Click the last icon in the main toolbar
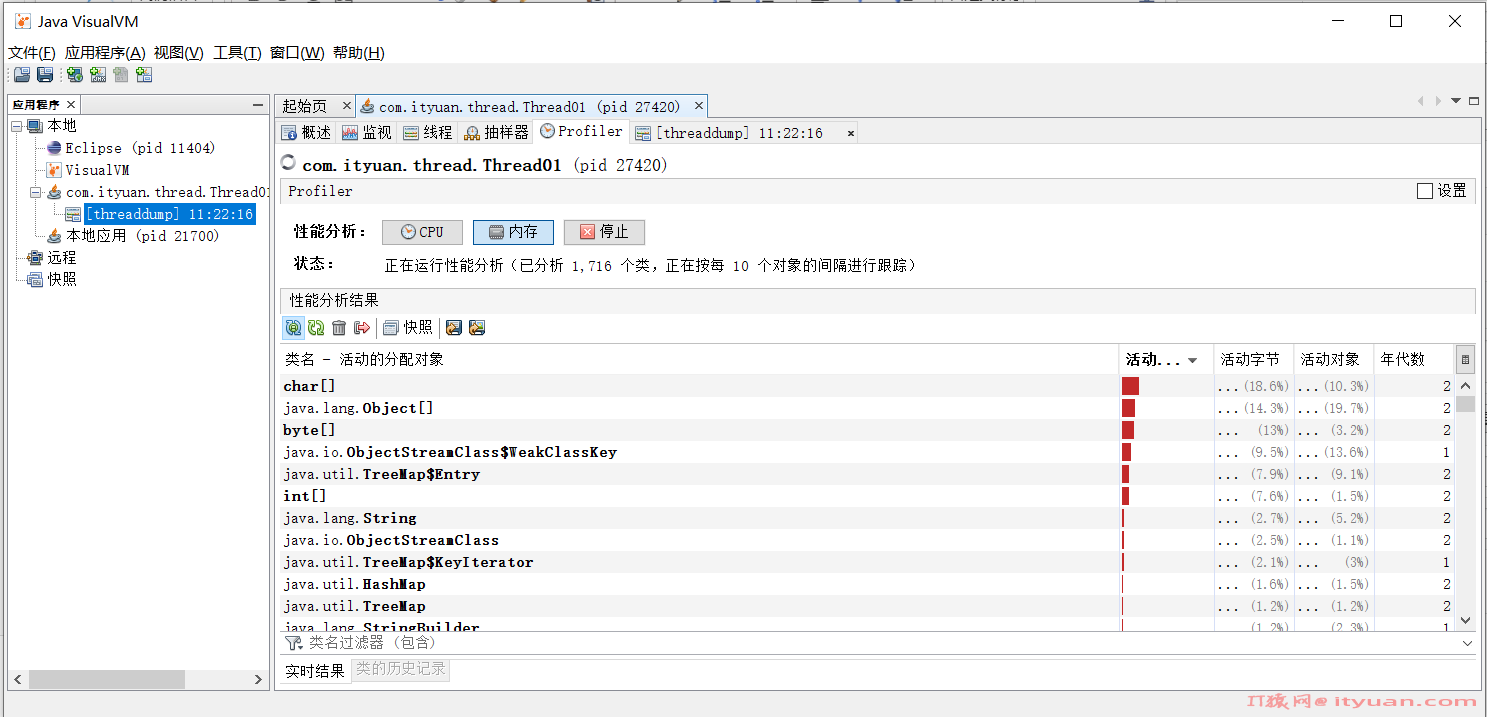This screenshot has width=1487, height=717. (x=144, y=75)
